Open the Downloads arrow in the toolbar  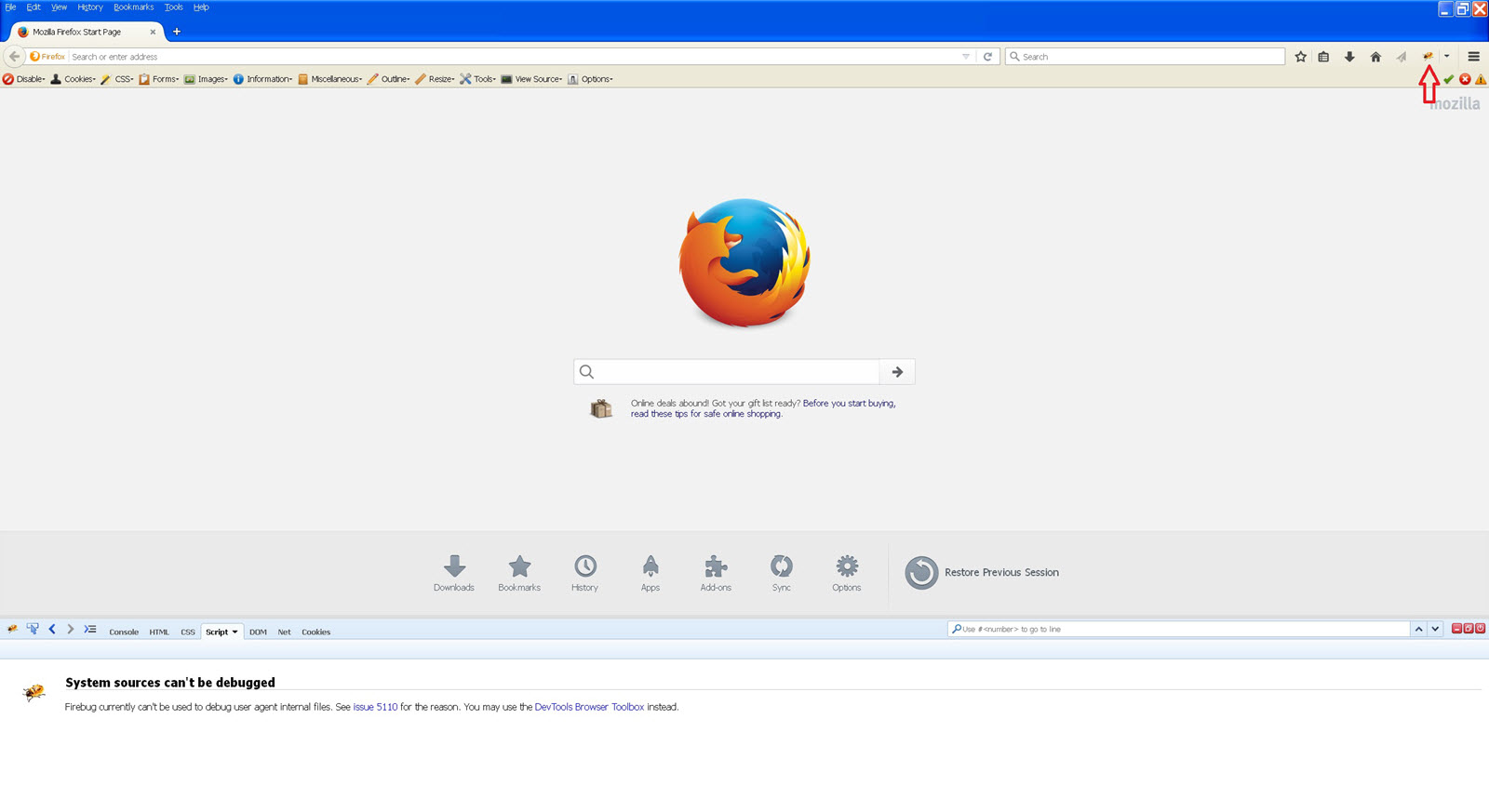[x=1349, y=57]
